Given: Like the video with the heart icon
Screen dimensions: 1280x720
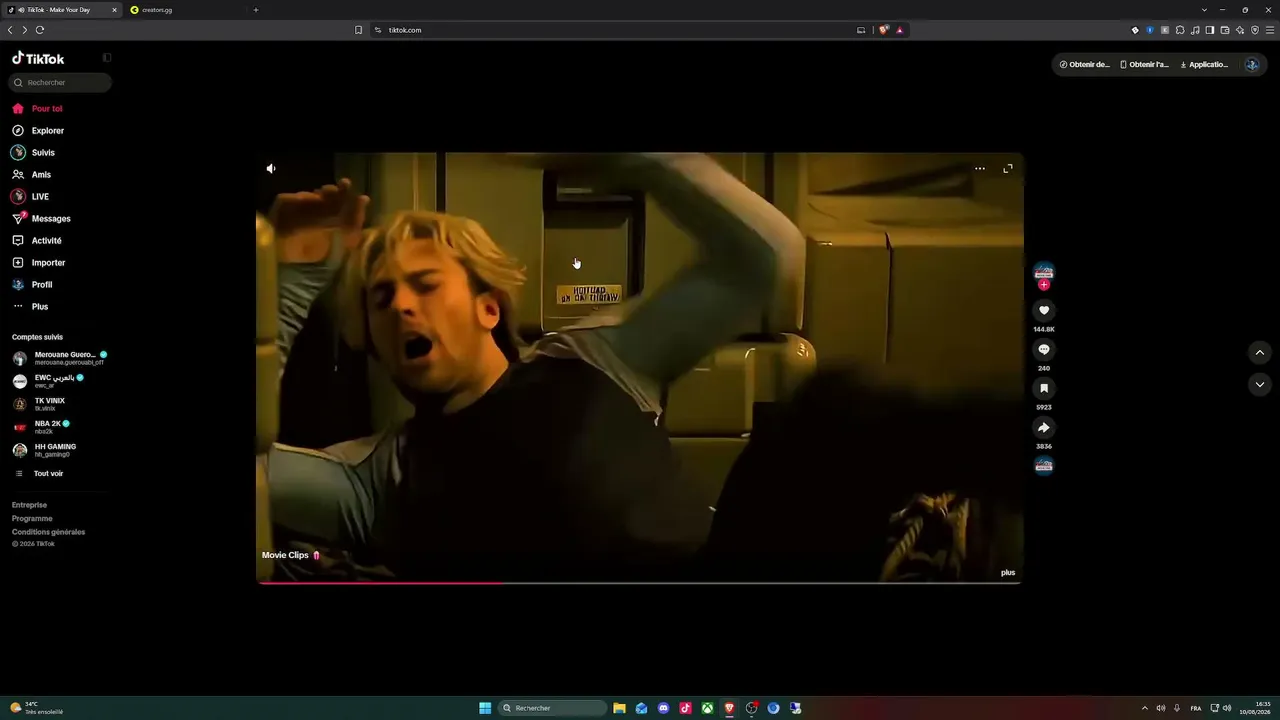Looking at the screenshot, I should tap(1044, 311).
